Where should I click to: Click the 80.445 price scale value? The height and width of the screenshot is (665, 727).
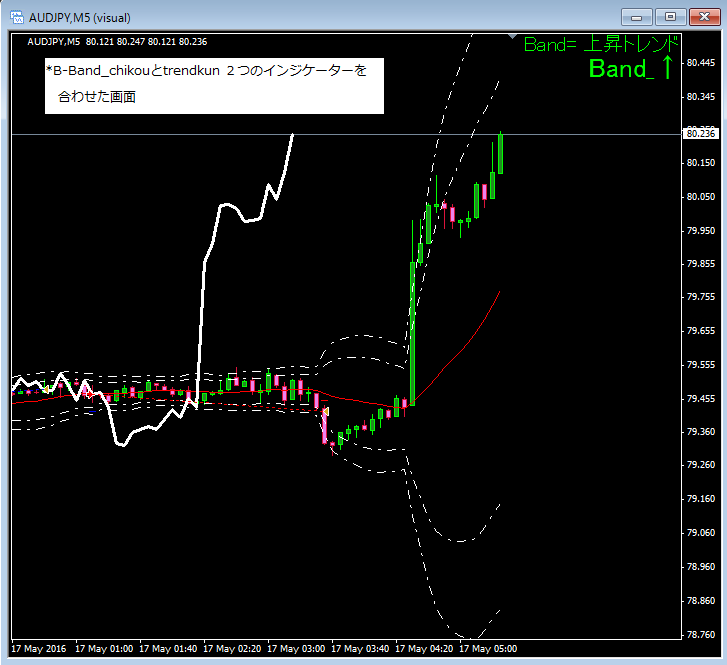[x=701, y=63]
